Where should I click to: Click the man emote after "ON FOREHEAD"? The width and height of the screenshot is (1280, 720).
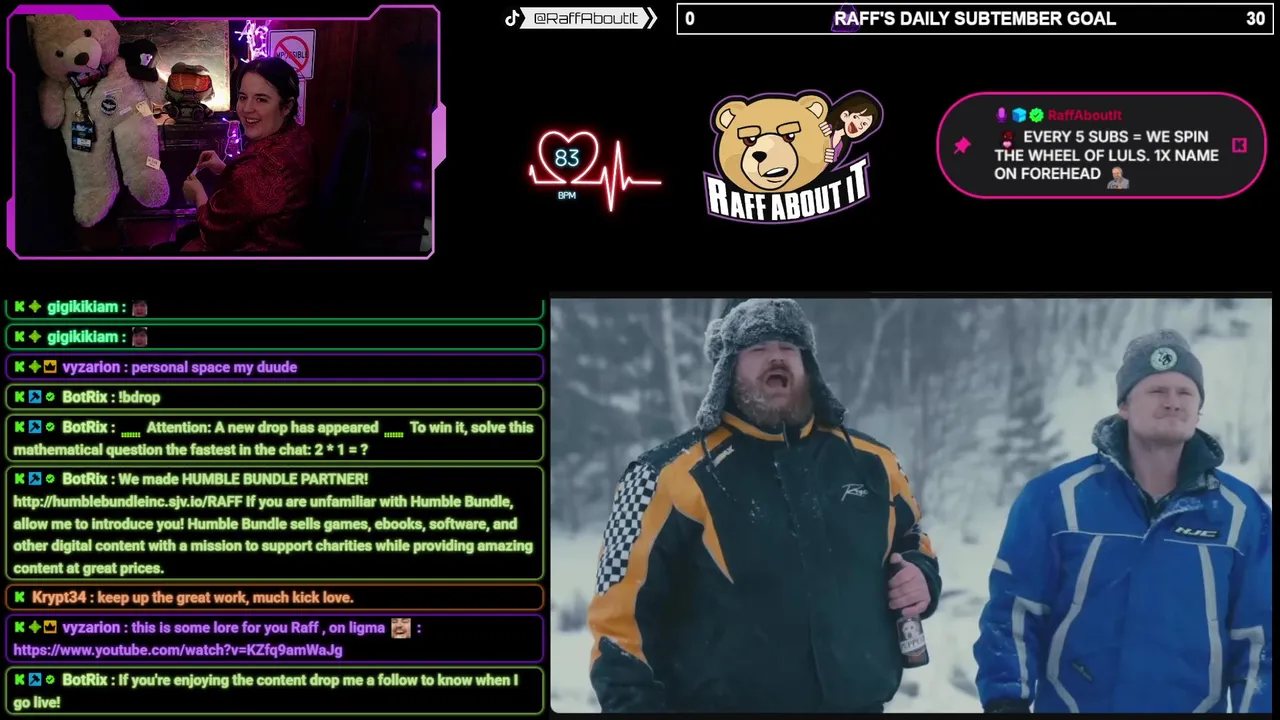coord(1117,177)
